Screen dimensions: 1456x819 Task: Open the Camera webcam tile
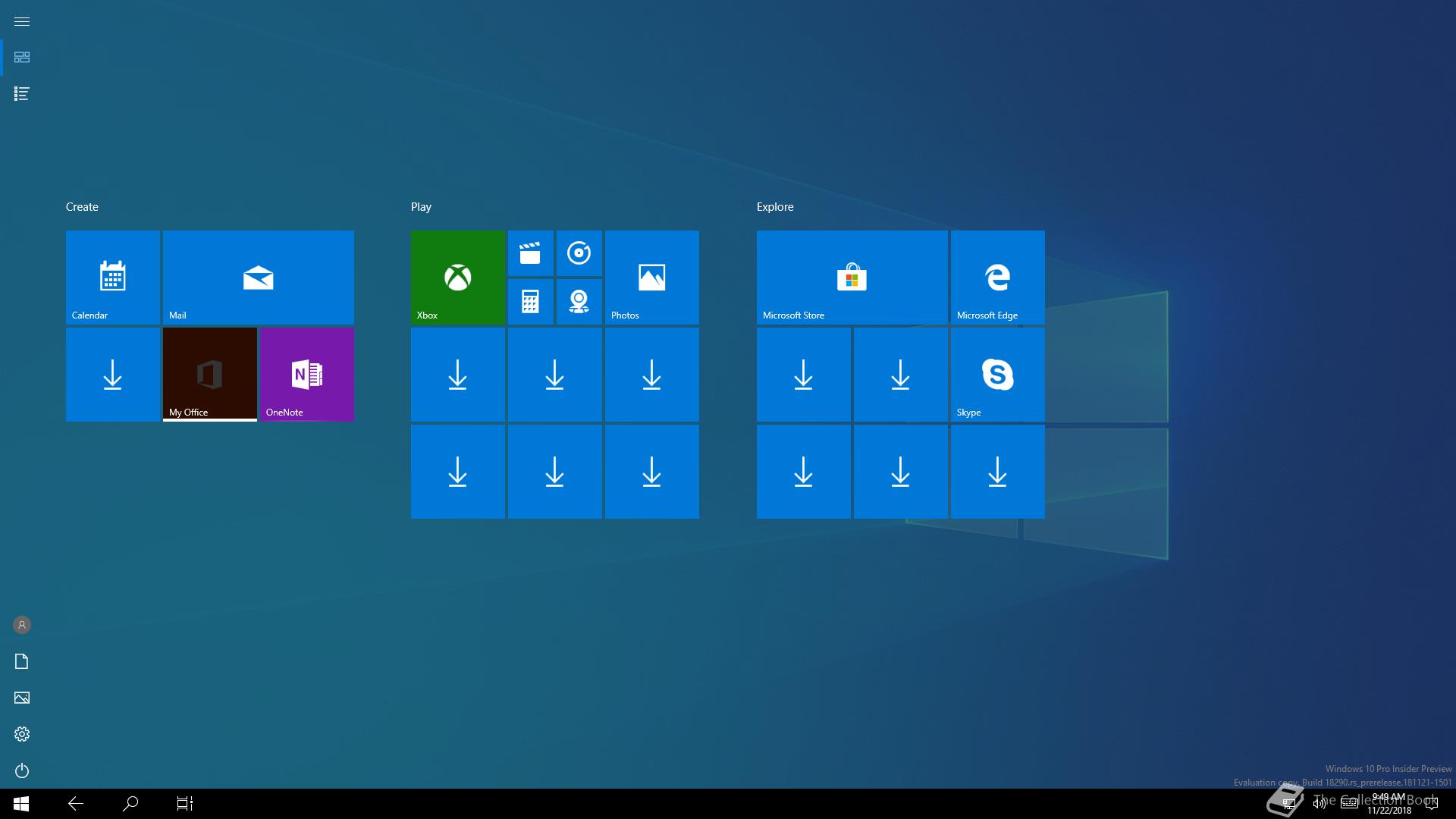(x=579, y=302)
